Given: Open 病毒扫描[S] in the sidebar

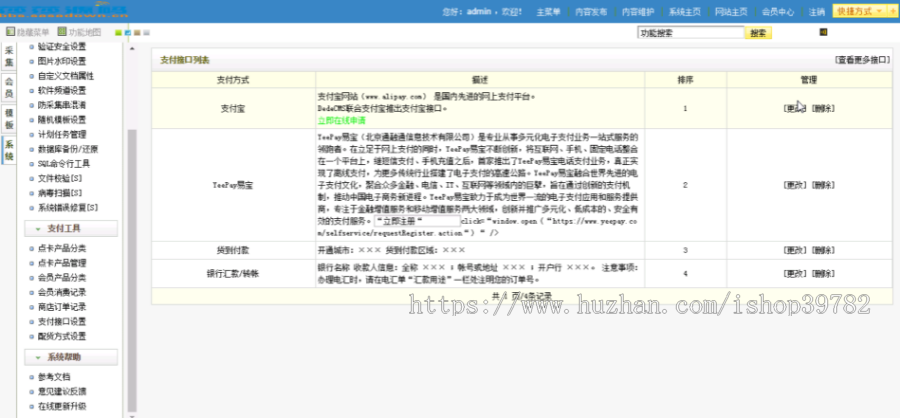Looking at the screenshot, I should tap(60, 193).
